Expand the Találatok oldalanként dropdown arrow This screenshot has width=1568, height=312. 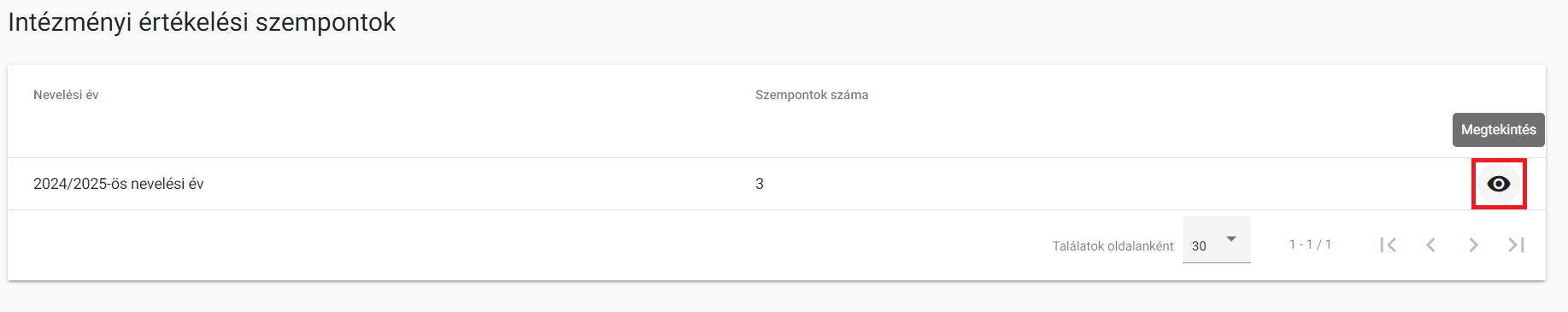1231,239
